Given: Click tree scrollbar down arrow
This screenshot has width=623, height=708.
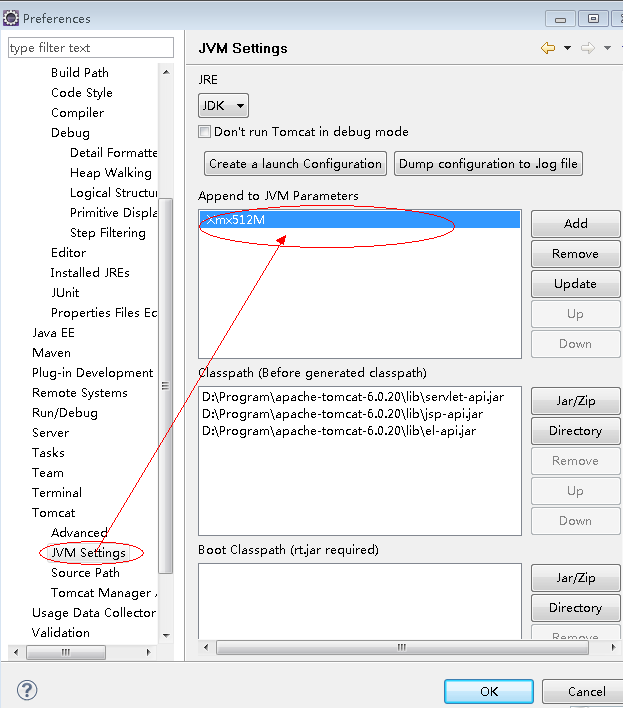Looking at the screenshot, I should (x=166, y=635).
